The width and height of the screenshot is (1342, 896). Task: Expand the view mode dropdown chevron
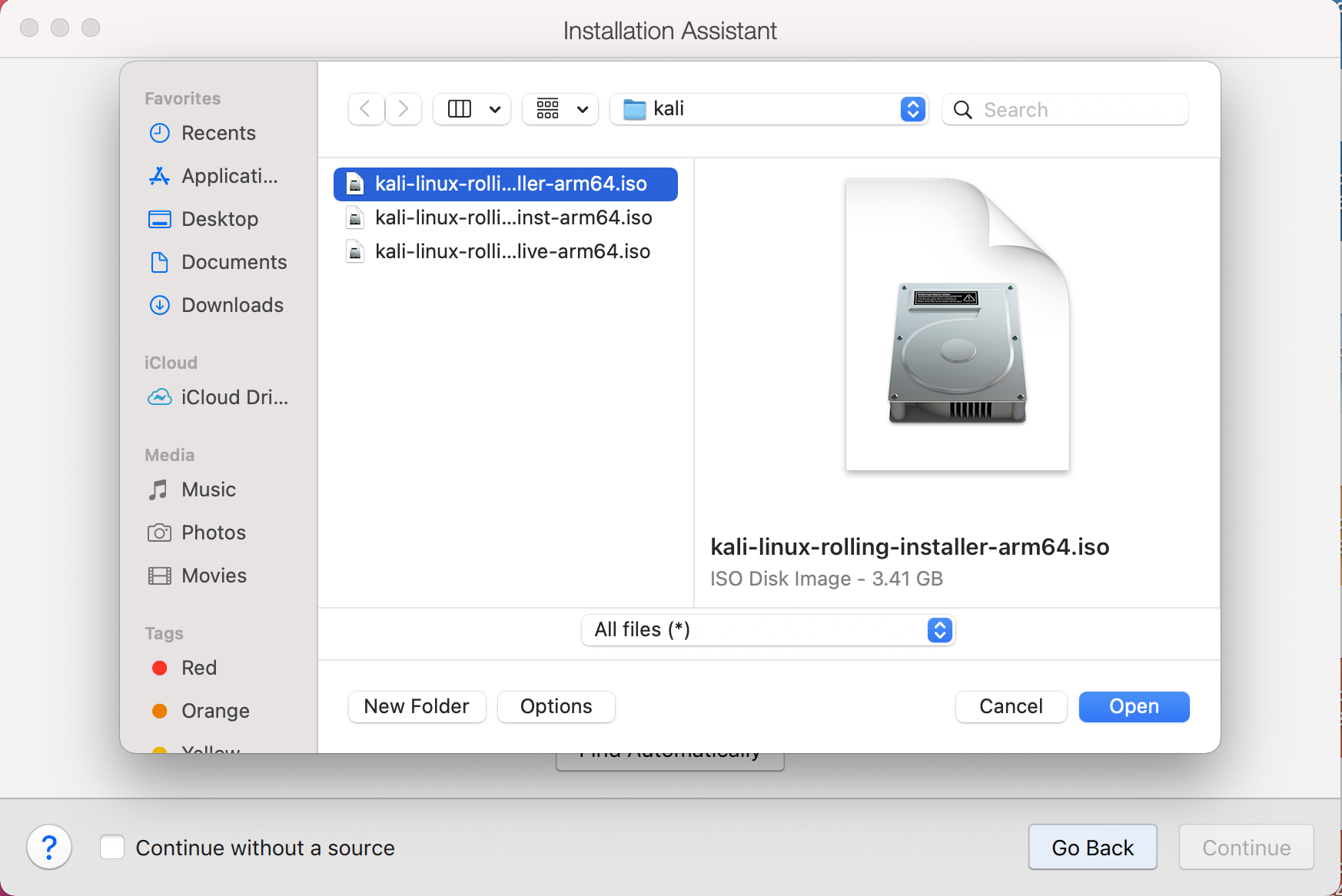(x=495, y=109)
